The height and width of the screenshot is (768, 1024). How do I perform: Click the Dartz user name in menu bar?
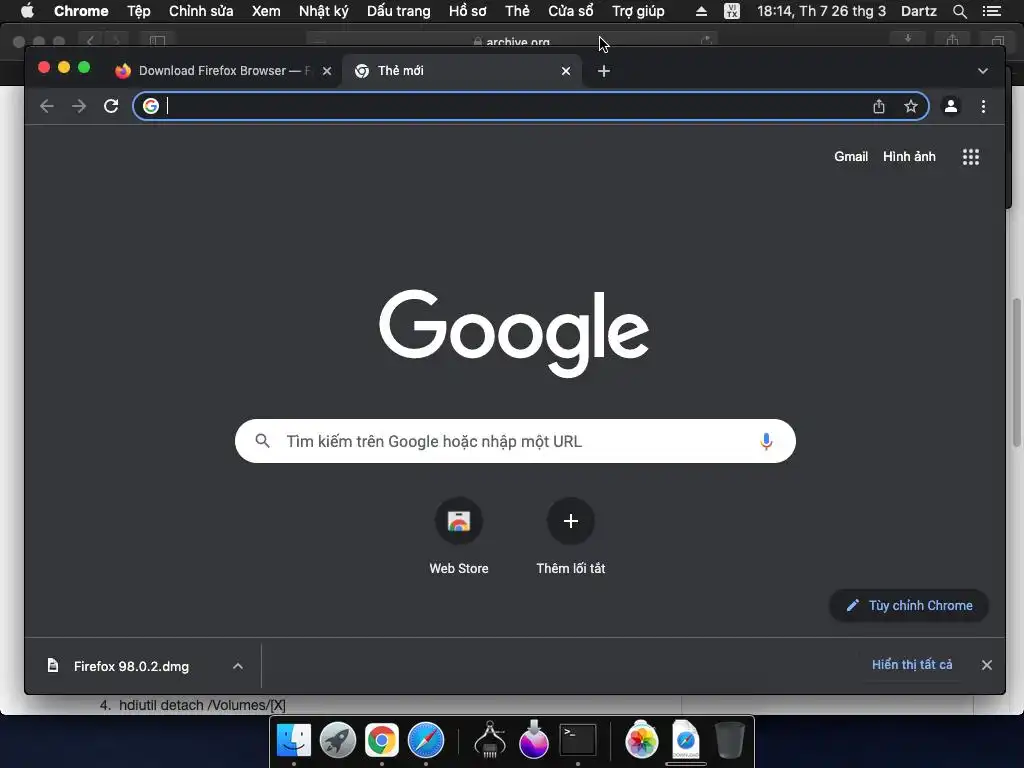(918, 11)
